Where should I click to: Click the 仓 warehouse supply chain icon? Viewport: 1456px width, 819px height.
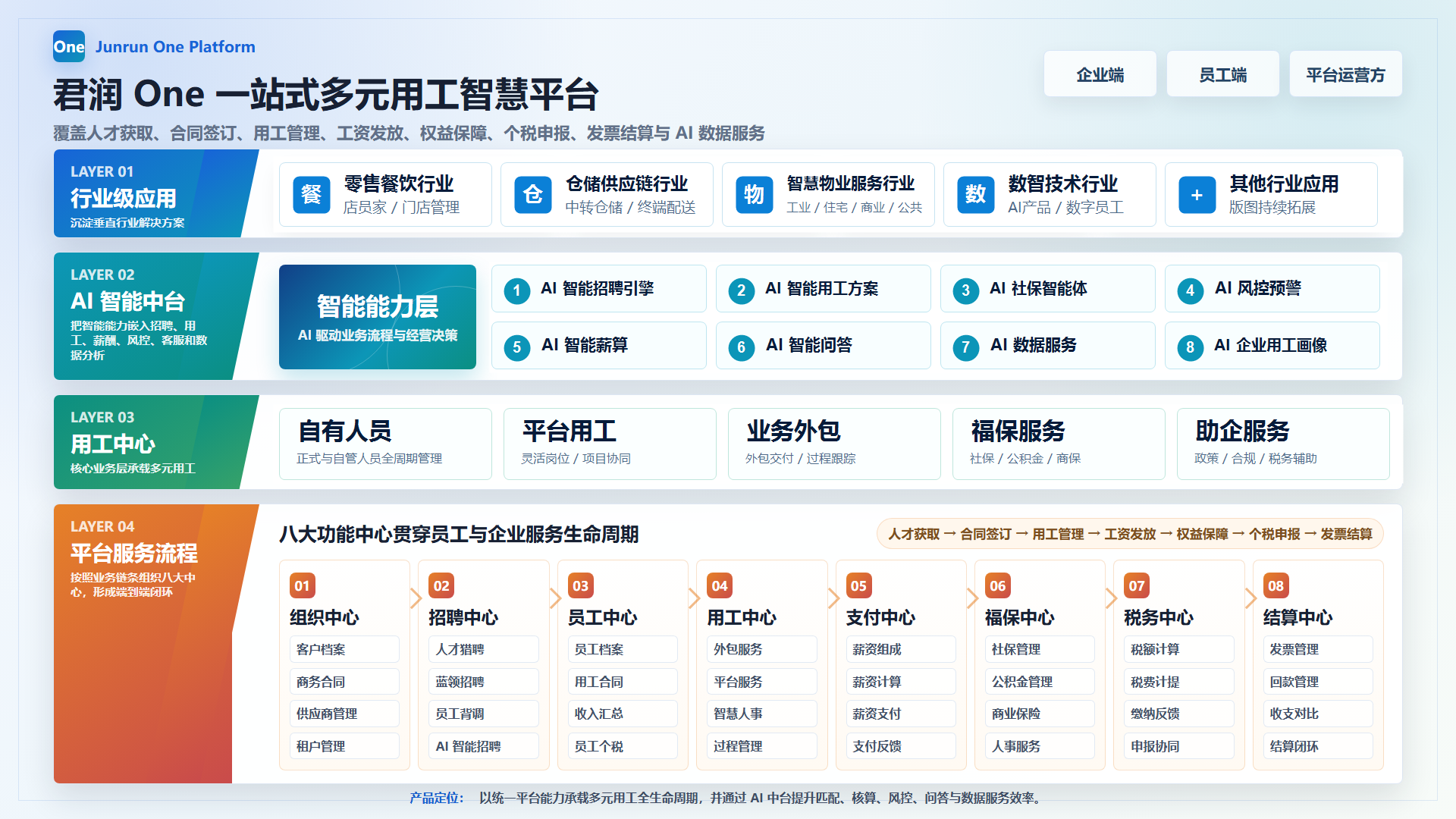click(533, 195)
